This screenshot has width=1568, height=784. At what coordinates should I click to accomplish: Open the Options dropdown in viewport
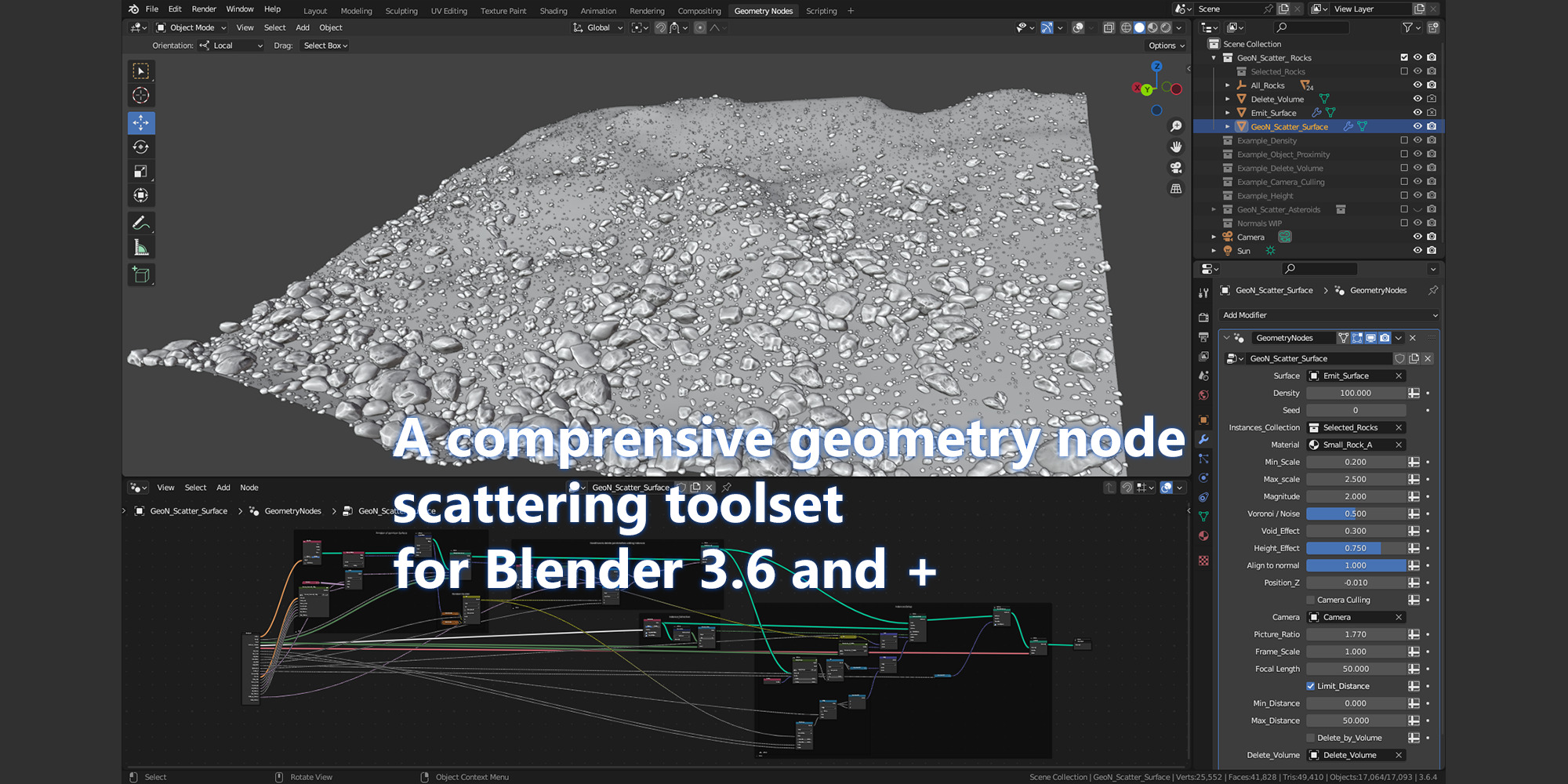click(x=1167, y=45)
